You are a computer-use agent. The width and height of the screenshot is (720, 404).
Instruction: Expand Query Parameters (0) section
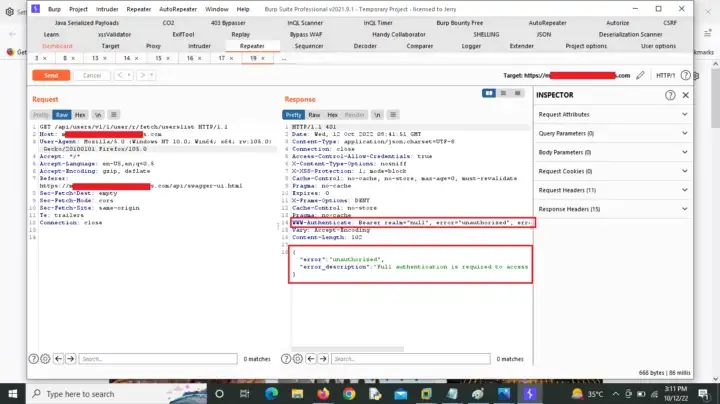tap(613, 133)
